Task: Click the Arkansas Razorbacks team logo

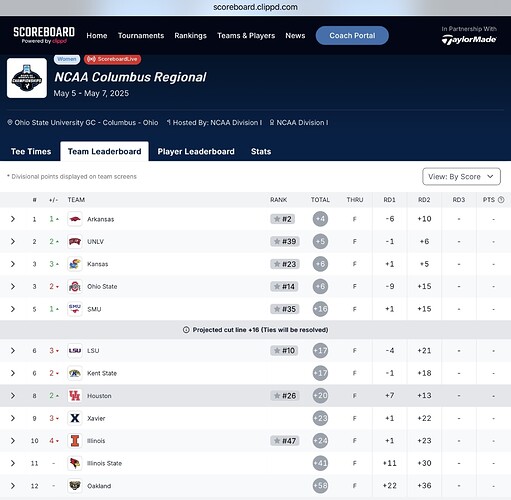Action: tap(75, 219)
